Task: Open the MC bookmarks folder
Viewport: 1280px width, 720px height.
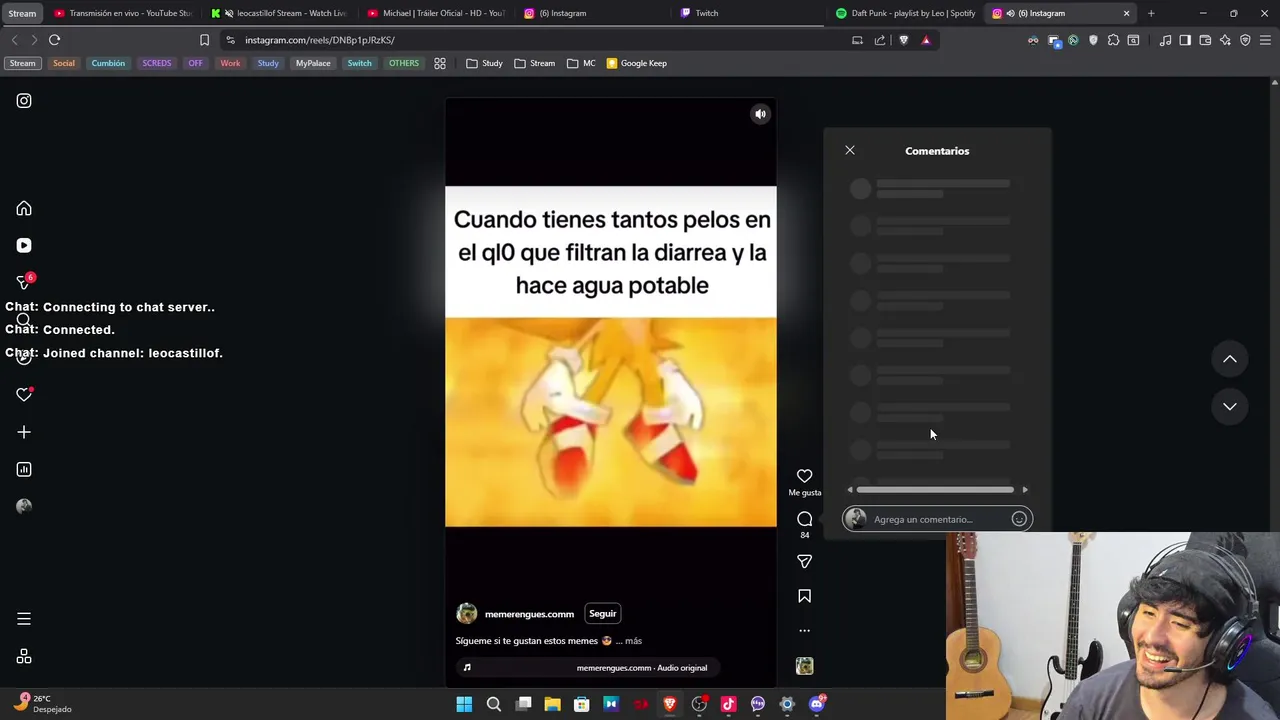Action: click(x=581, y=63)
